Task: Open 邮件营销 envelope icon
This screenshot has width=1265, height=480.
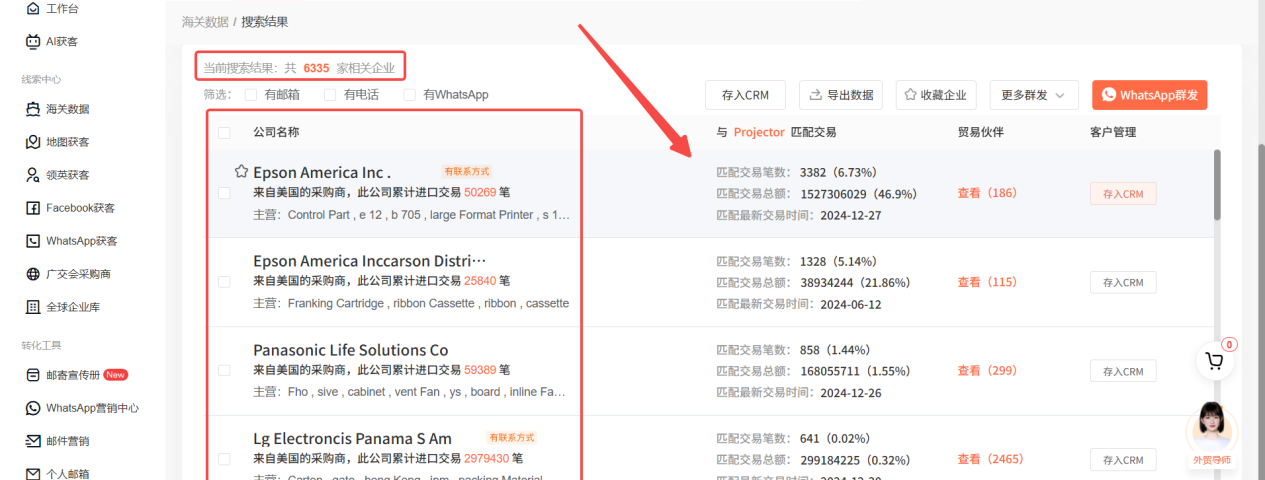Action: 33,441
